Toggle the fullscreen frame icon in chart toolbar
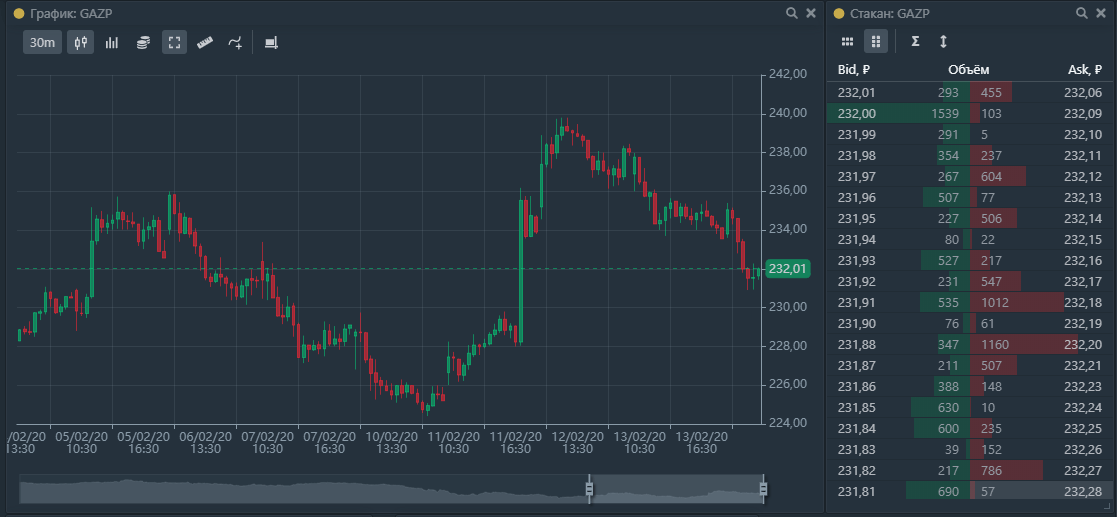This screenshot has width=1117, height=517. (x=174, y=43)
